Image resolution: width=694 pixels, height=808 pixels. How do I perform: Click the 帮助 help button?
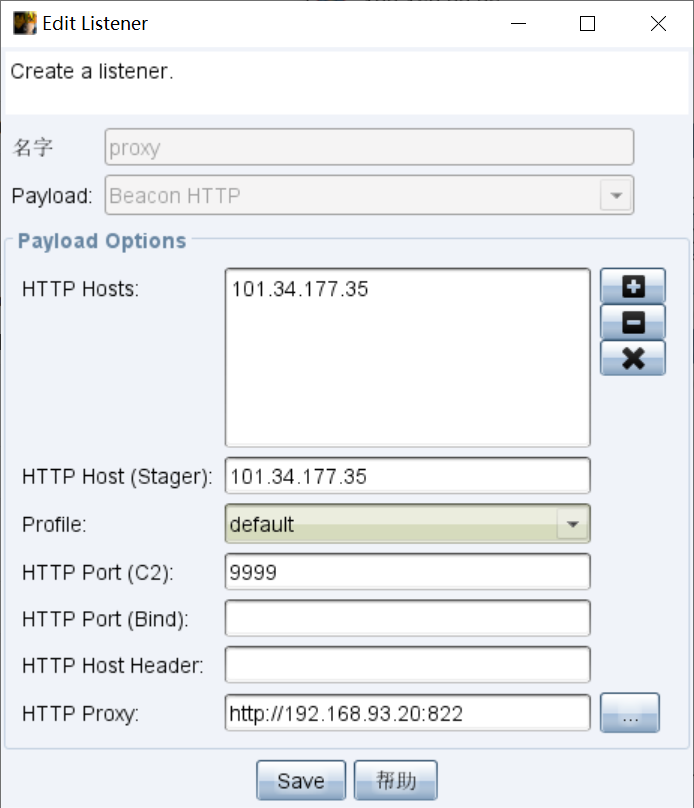pyautogui.click(x=395, y=781)
